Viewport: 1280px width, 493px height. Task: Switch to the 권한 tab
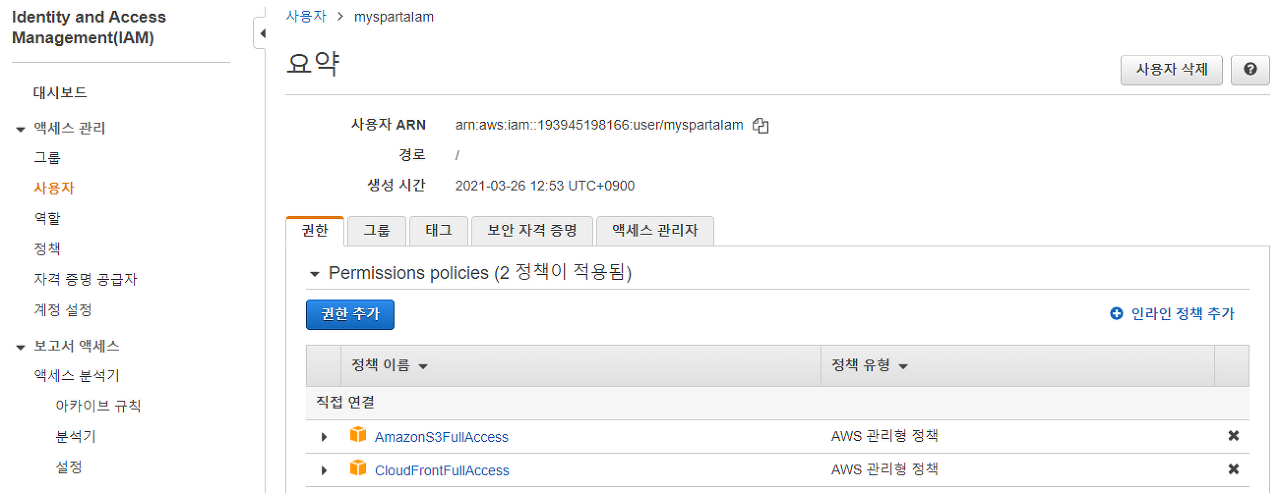pyautogui.click(x=315, y=230)
